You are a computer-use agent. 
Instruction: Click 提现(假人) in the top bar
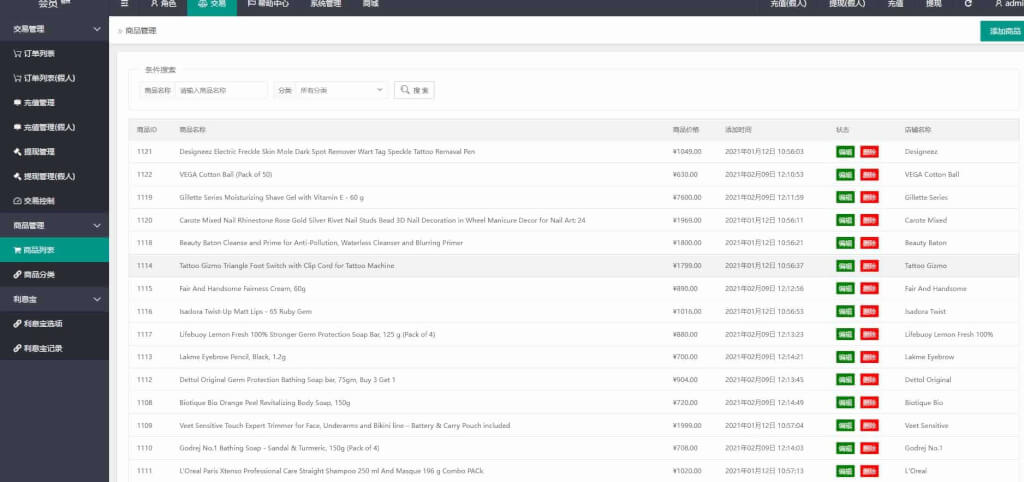pyautogui.click(x=847, y=4)
